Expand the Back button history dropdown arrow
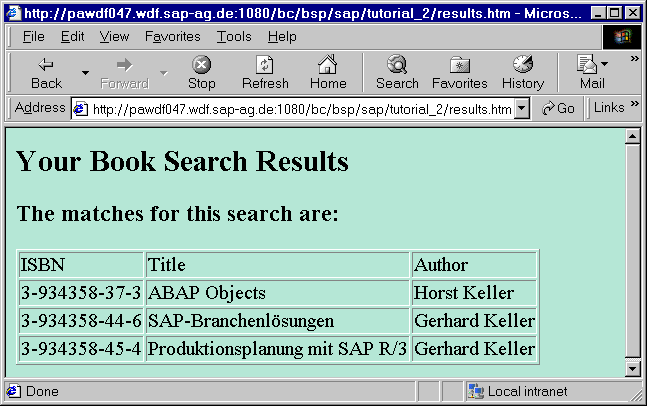Image resolution: width=647 pixels, height=406 pixels. (85, 73)
